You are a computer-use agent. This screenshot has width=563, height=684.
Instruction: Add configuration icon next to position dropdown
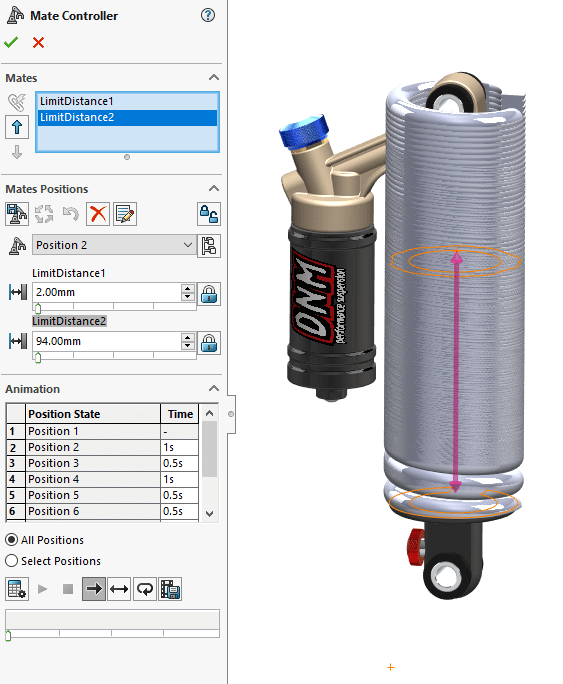pos(209,246)
